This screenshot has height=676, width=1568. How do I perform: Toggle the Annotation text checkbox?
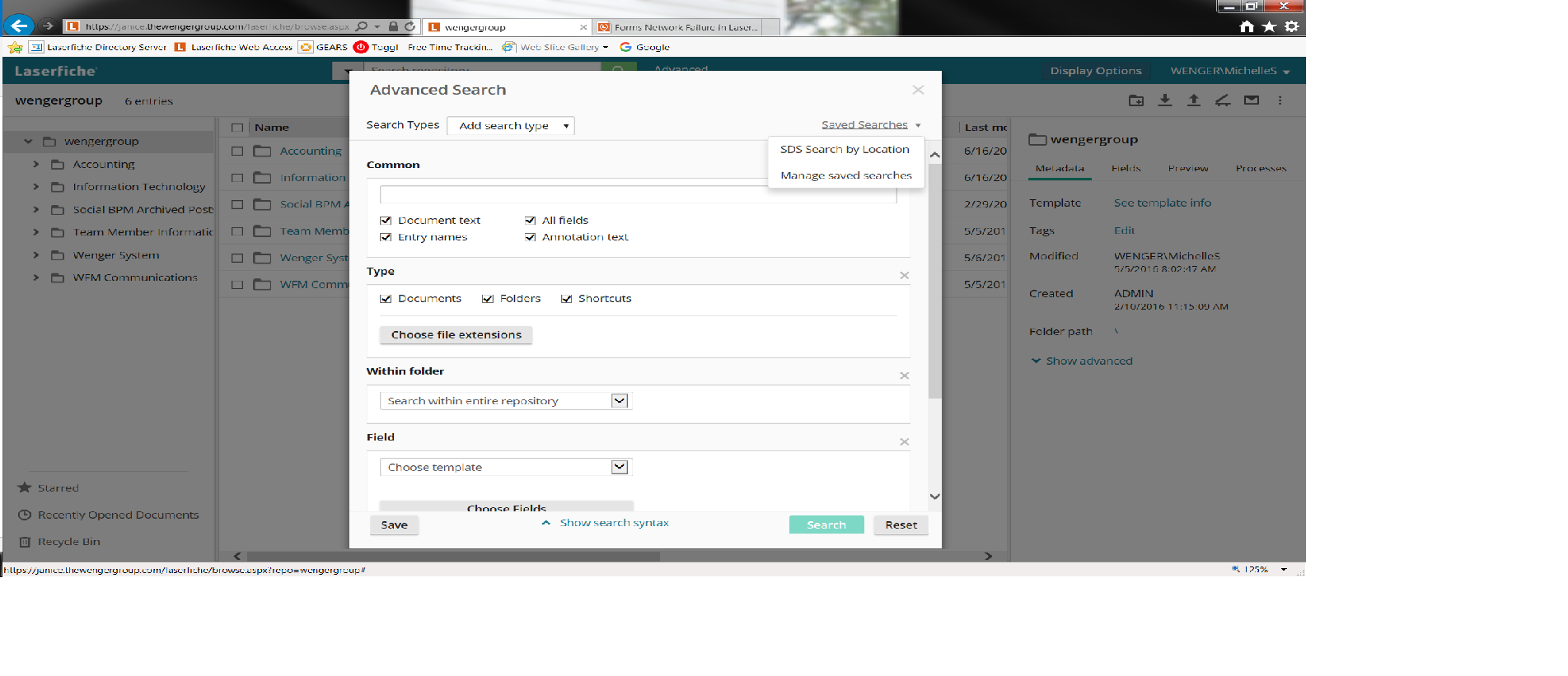click(x=530, y=237)
